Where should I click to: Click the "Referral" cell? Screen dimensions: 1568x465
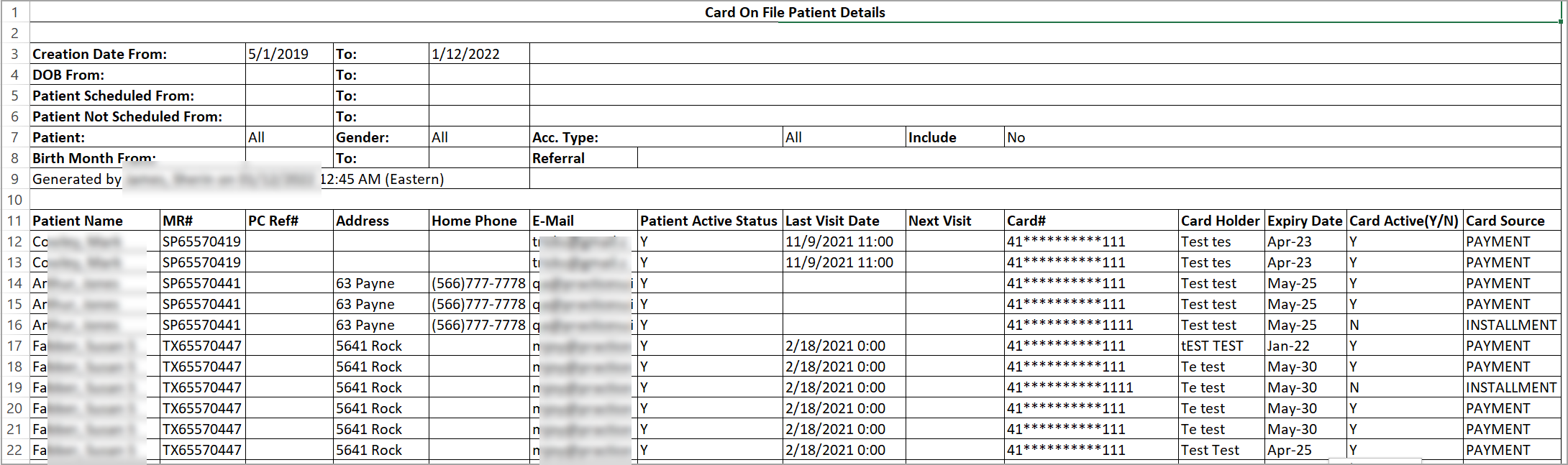[x=558, y=158]
